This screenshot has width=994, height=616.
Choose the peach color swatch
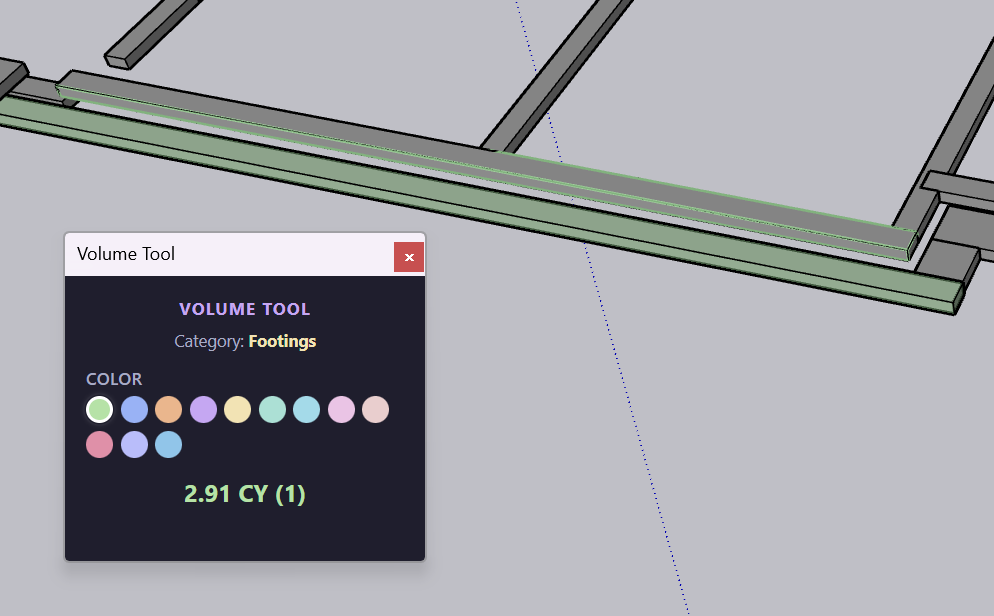click(375, 409)
